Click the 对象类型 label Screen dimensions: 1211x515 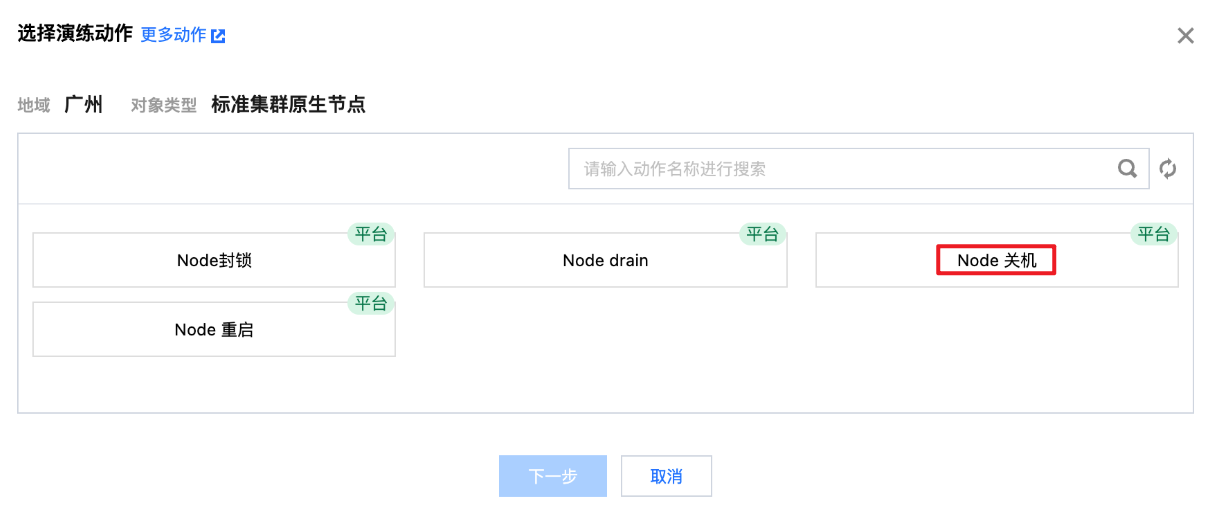(164, 105)
